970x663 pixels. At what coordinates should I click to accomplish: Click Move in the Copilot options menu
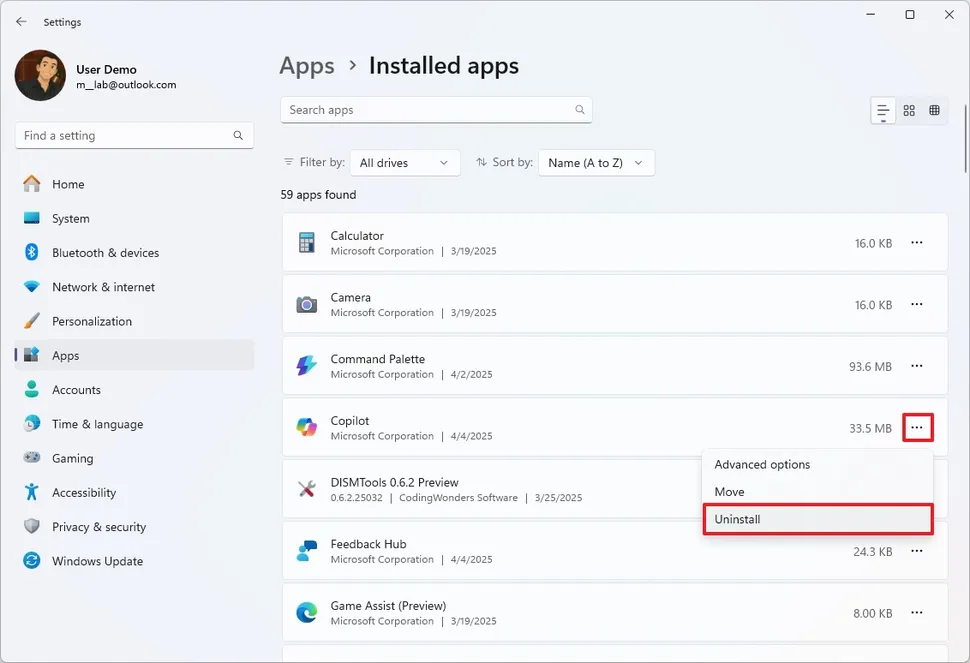[728, 492]
